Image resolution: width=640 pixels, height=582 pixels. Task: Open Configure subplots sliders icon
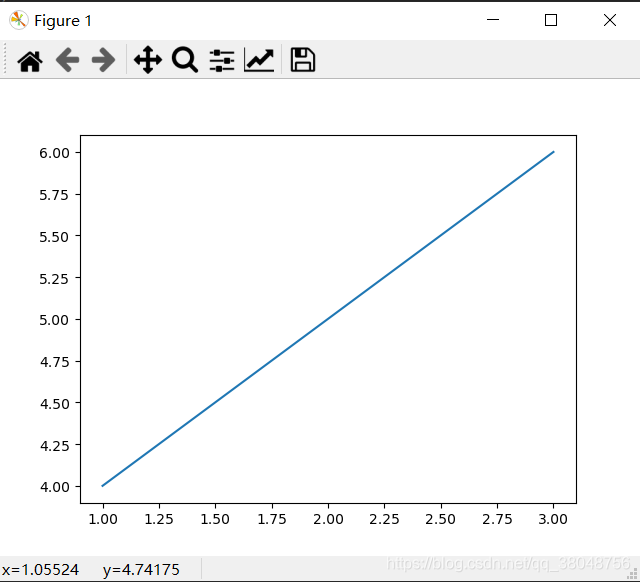222,60
